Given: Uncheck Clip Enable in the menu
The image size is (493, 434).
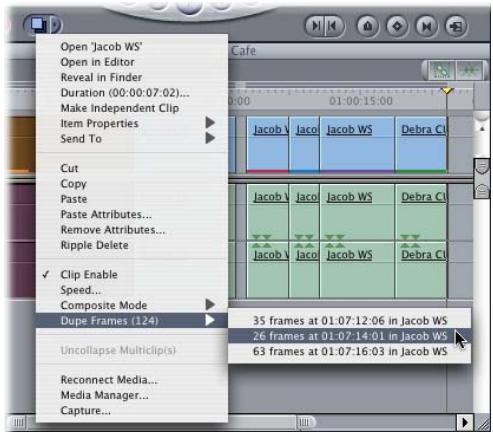Looking at the screenshot, I should [x=132, y=275].
